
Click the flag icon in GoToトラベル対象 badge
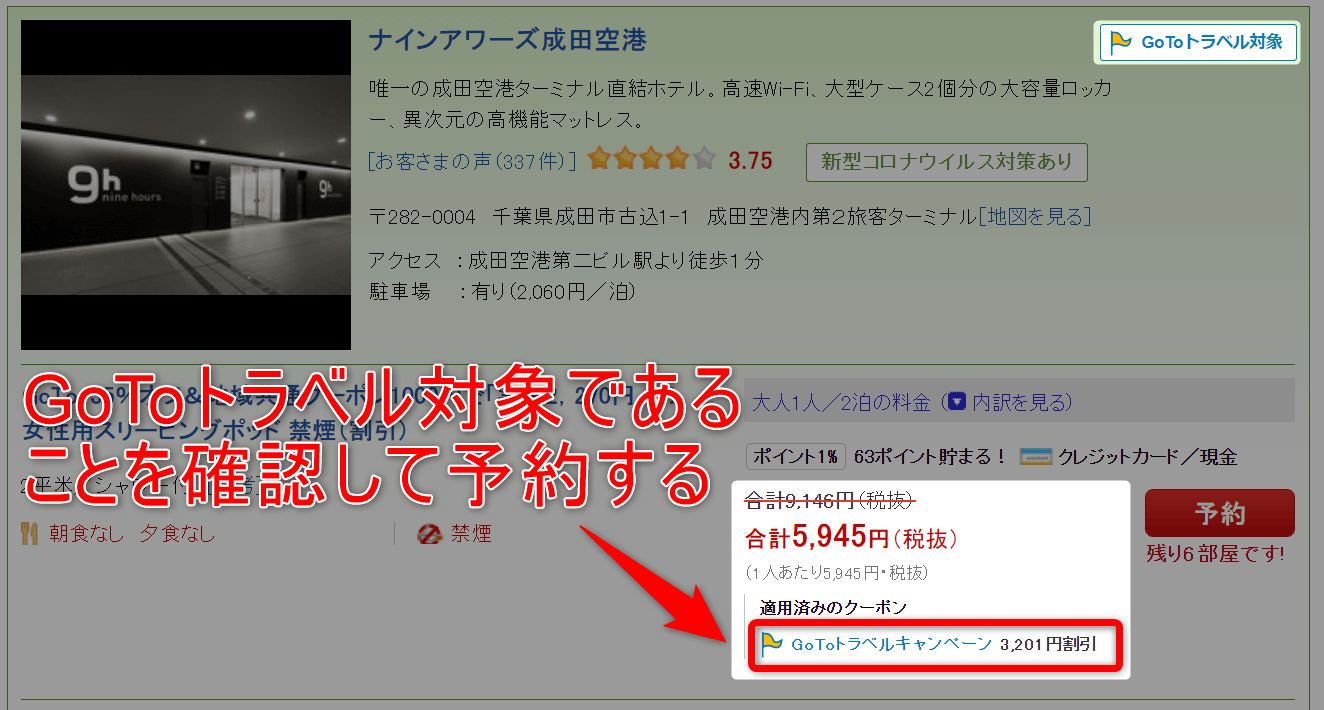[x=1122, y=43]
